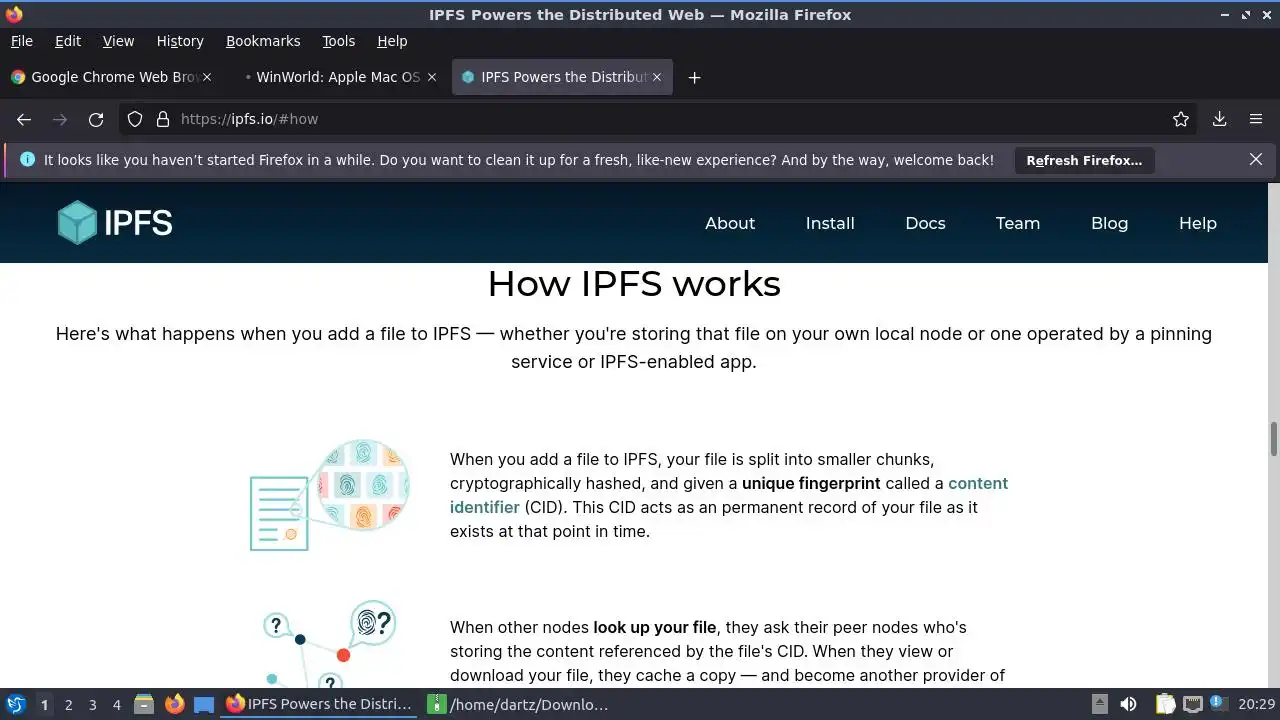Click the site security padlock icon
1280x720 pixels.
pyautogui.click(x=163, y=119)
